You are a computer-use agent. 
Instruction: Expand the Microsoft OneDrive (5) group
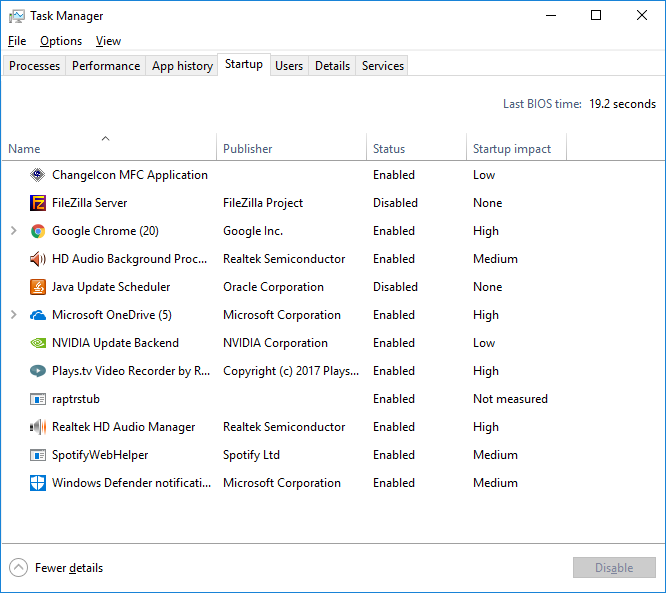[x=14, y=315]
